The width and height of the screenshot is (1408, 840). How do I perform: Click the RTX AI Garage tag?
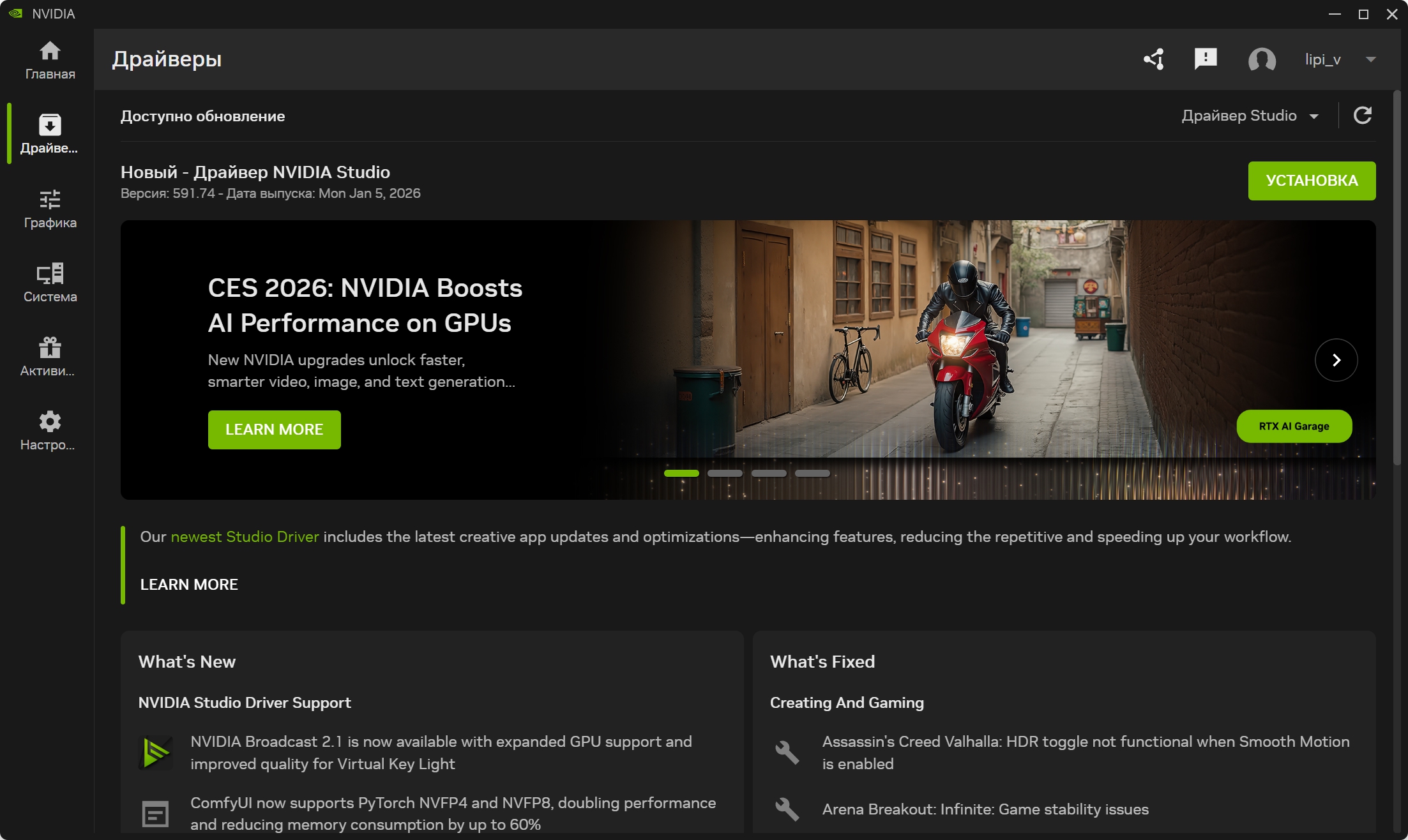pos(1294,426)
